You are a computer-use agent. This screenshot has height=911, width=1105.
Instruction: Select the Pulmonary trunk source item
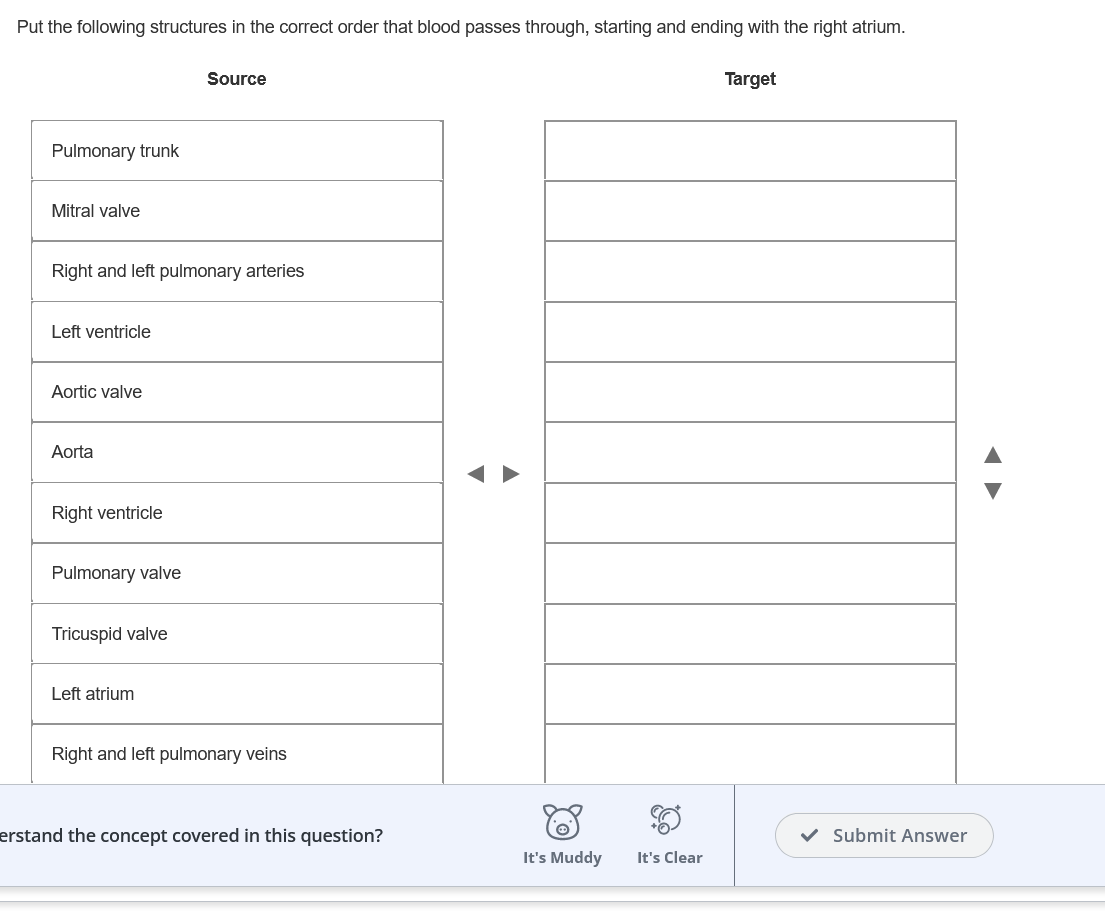click(x=237, y=151)
